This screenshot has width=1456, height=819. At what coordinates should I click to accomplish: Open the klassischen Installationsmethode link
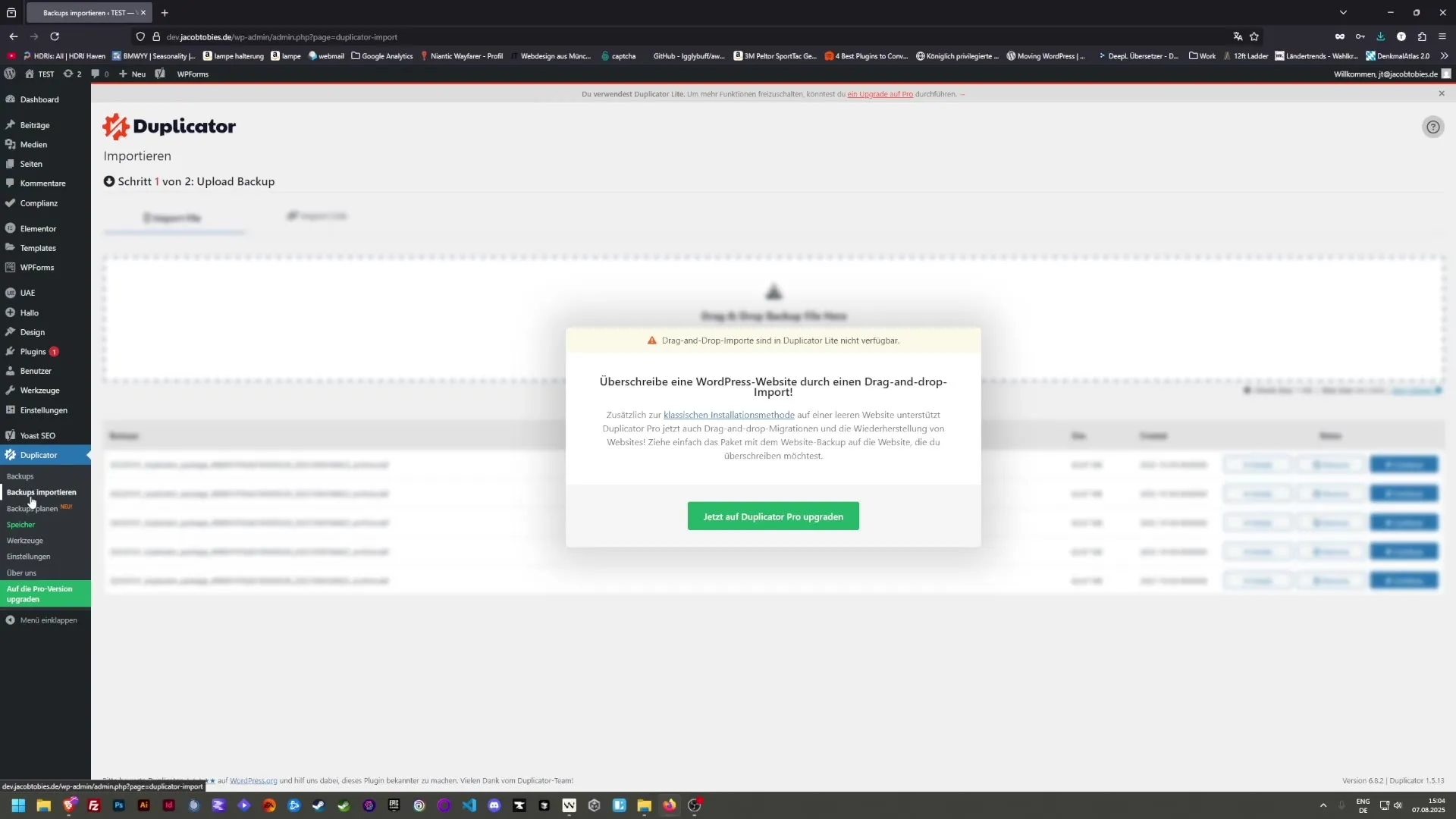click(729, 415)
